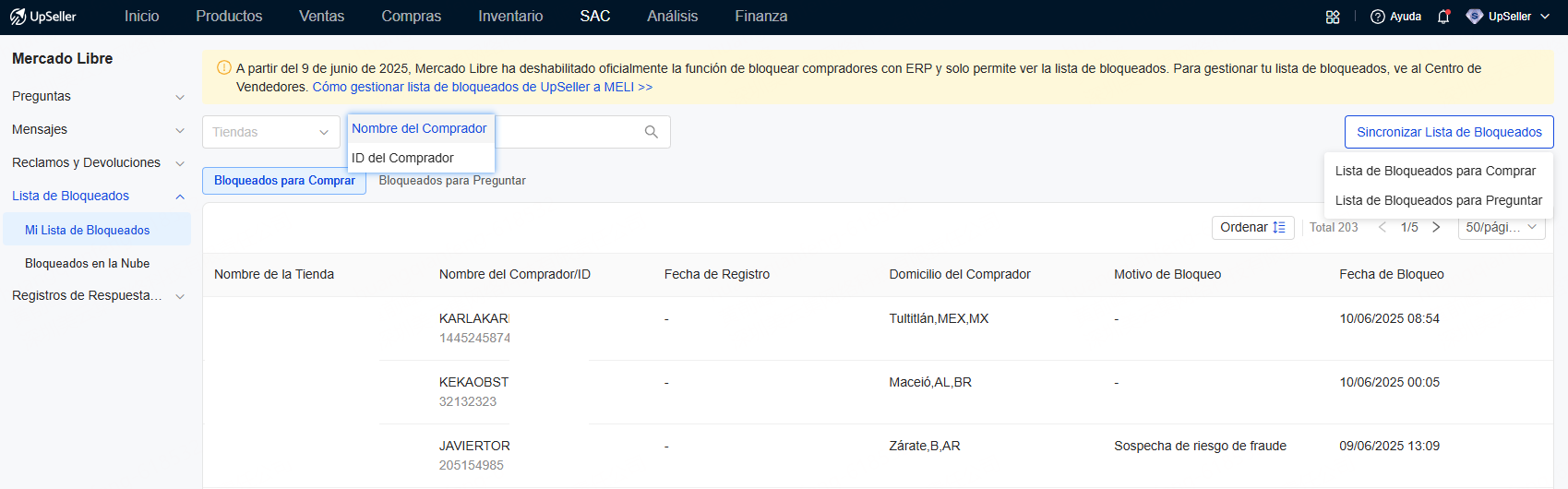Viewport: 1568px width, 489px height.
Task: Click the Fecha de Bloqueo column header
Action: click(1392, 274)
